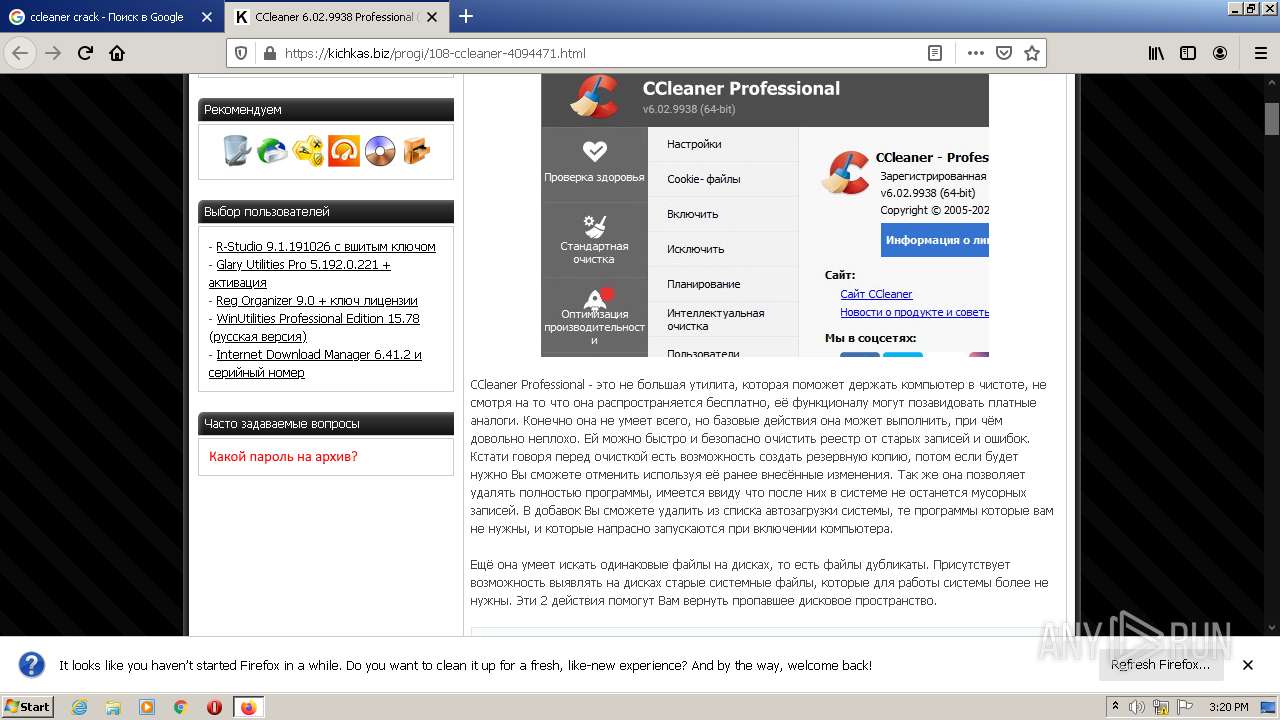Click the address bar URL field
Image resolution: width=1280 pixels, height=720 pixels.
point(600,53)
